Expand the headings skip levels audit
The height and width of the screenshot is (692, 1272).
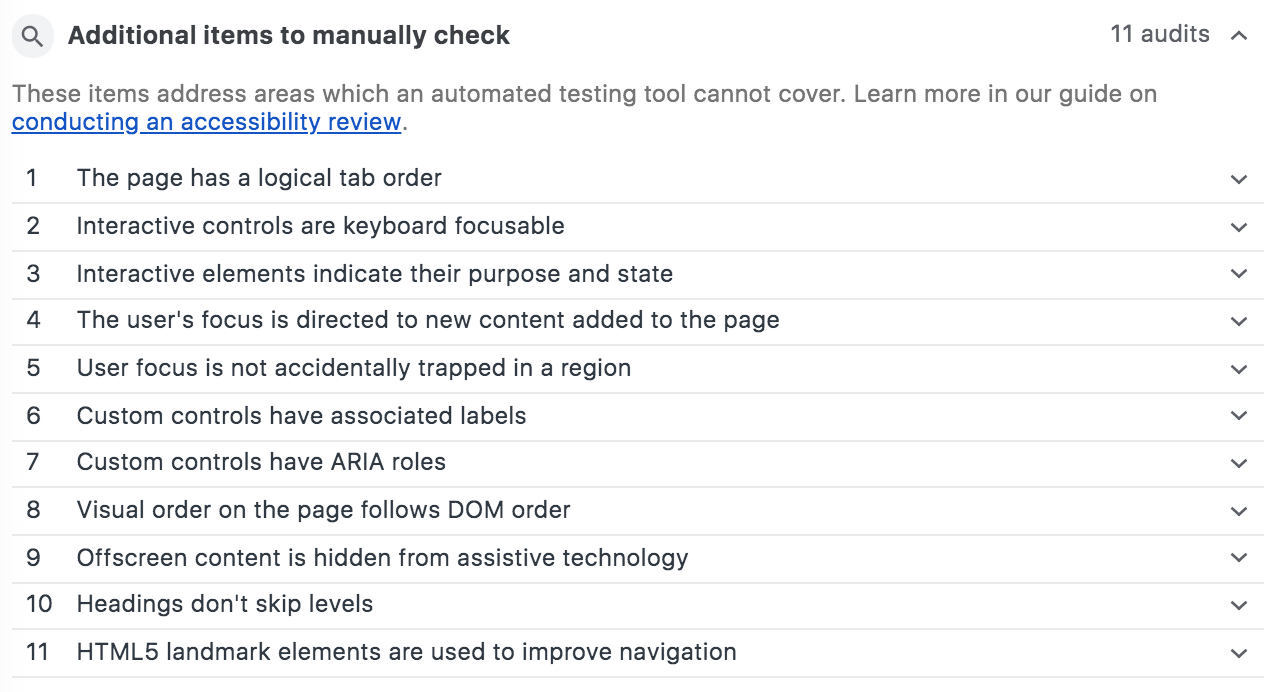[x=1237, y=605]
